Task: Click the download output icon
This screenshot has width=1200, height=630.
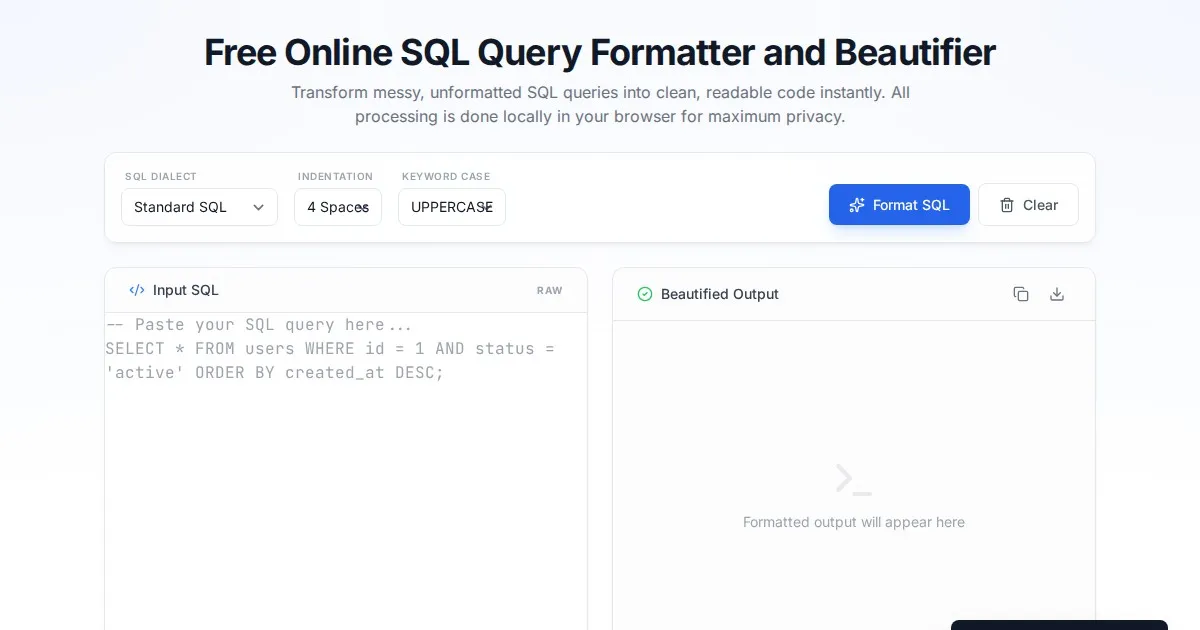Action: click(x=1057, y=294)
